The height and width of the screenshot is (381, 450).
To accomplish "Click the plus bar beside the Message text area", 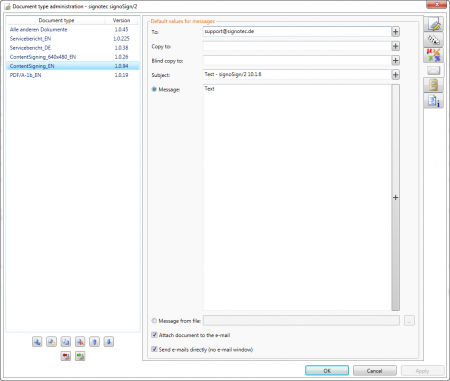I will point(395,197).
